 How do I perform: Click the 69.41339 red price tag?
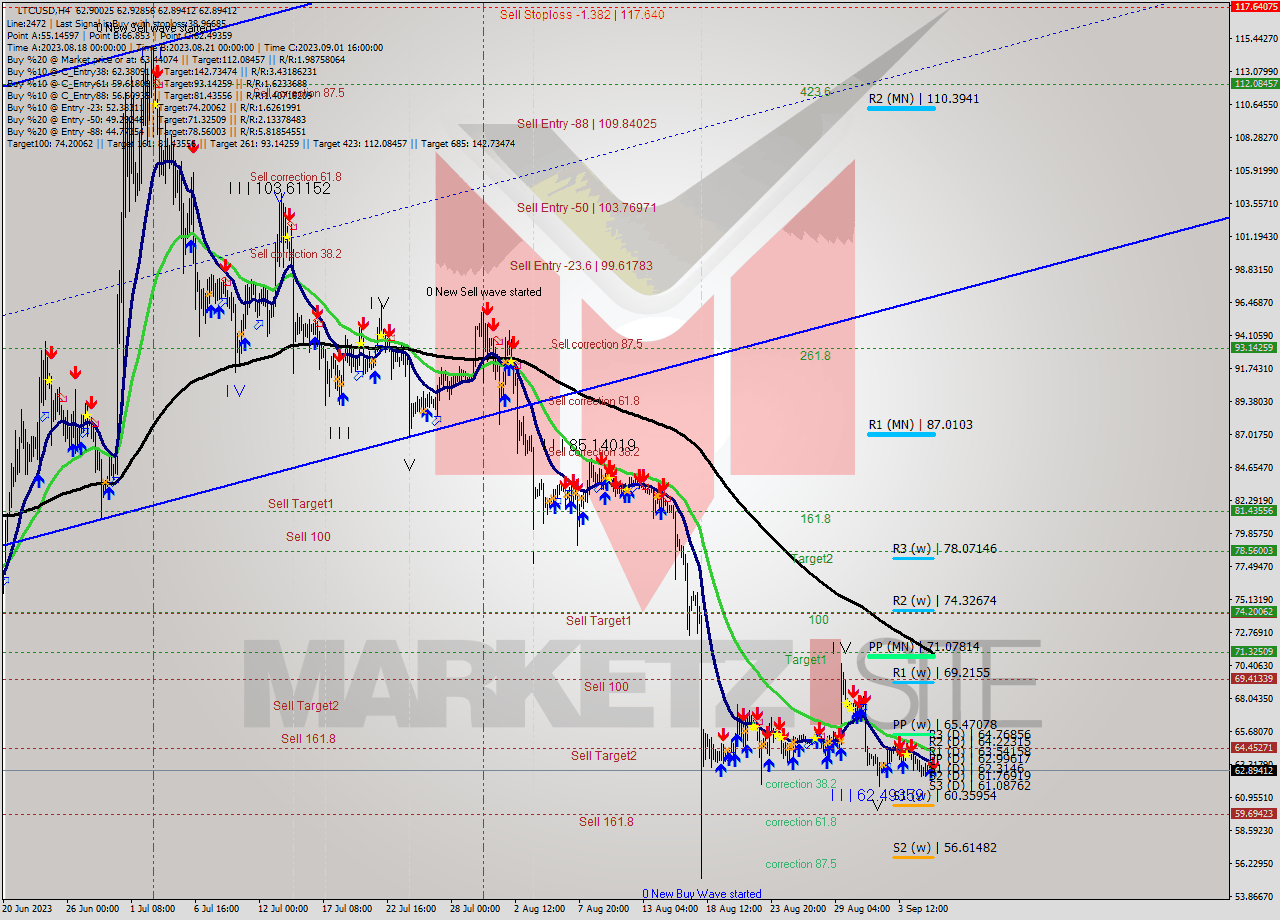[x=1254, y=679]
